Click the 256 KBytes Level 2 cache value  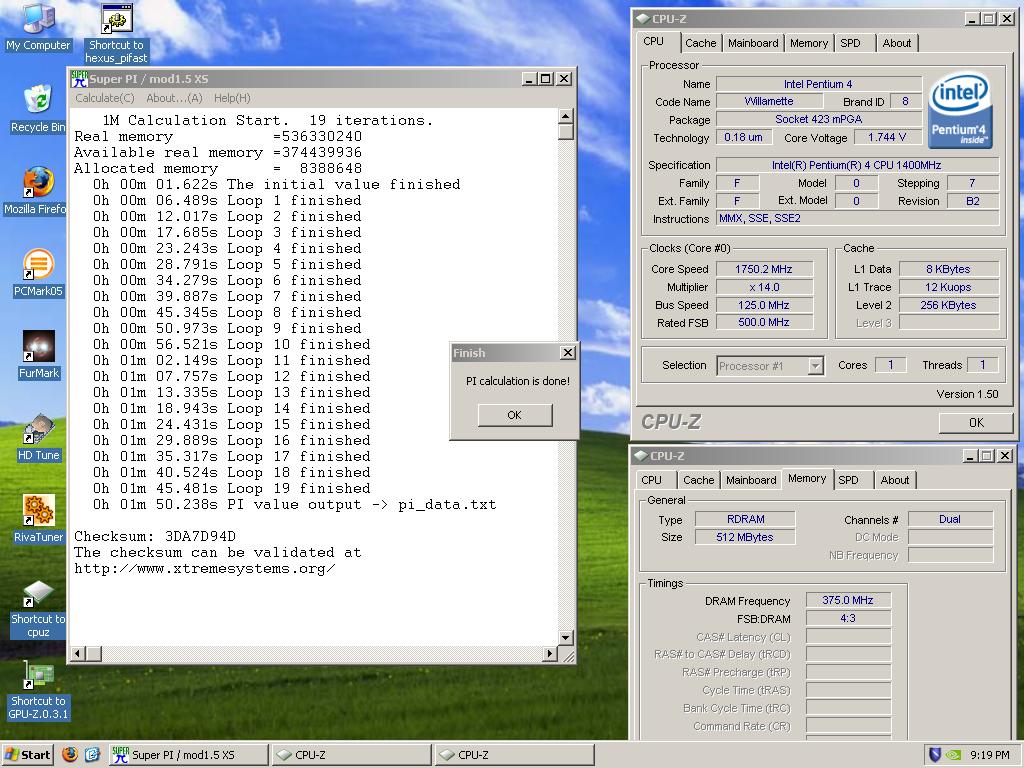948,305
